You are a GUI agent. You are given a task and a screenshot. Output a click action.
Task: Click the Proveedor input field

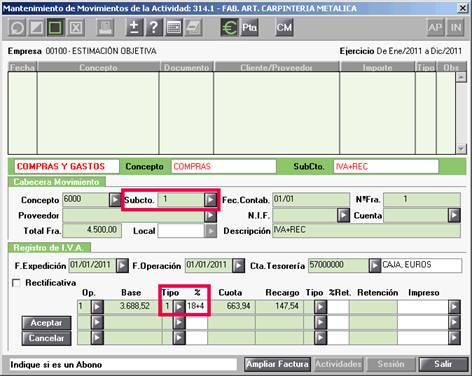tap(133, 216)
